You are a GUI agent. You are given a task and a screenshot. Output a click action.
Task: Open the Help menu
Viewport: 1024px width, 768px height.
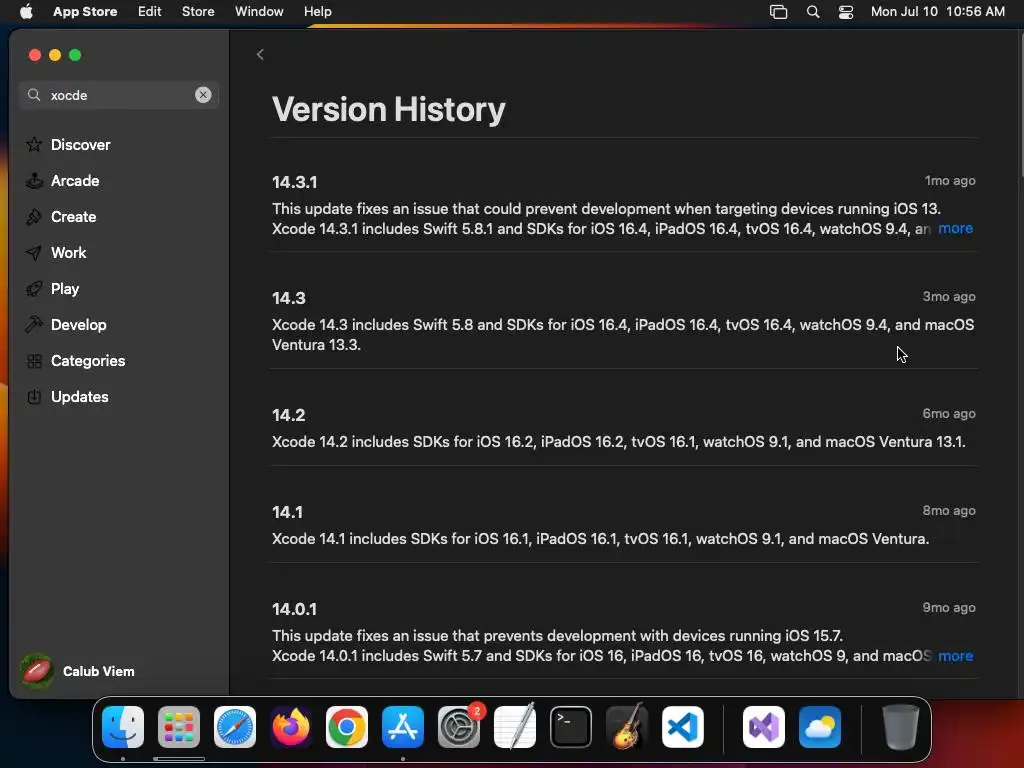[317, 12]
